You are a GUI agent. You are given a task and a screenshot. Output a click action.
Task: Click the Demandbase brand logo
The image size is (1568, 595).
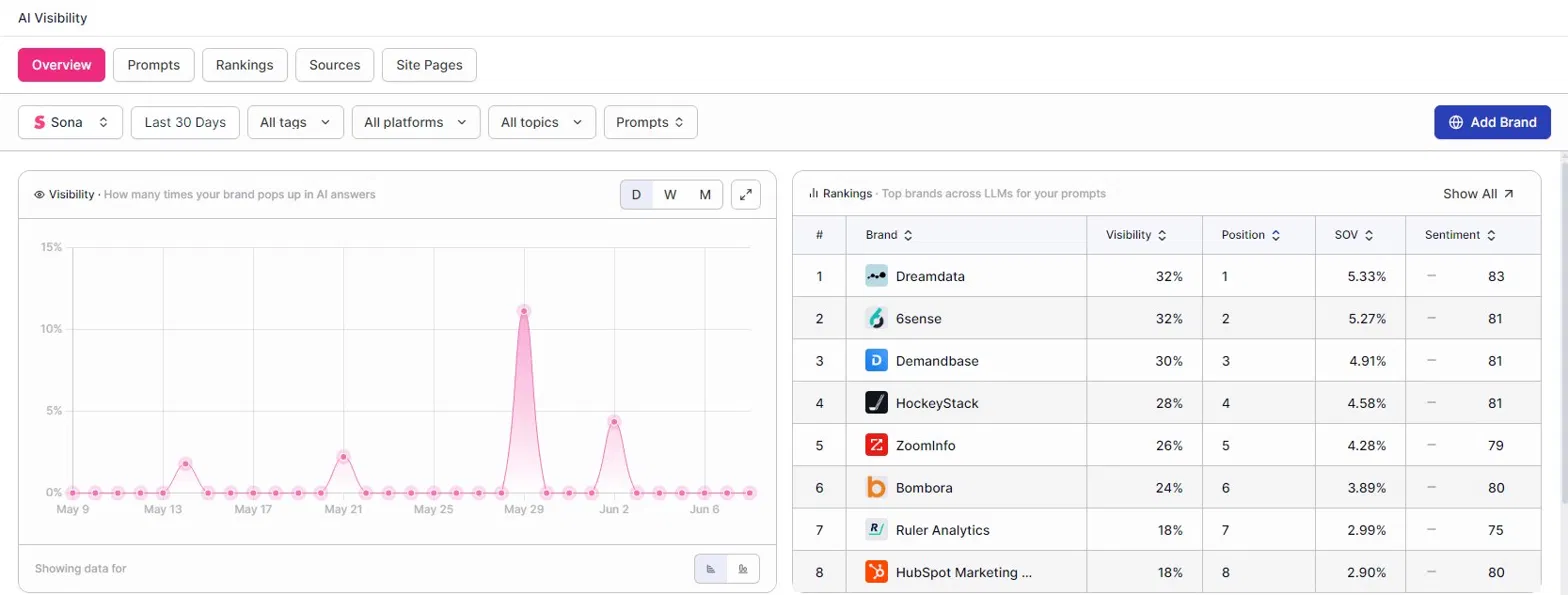pos(877,360)
